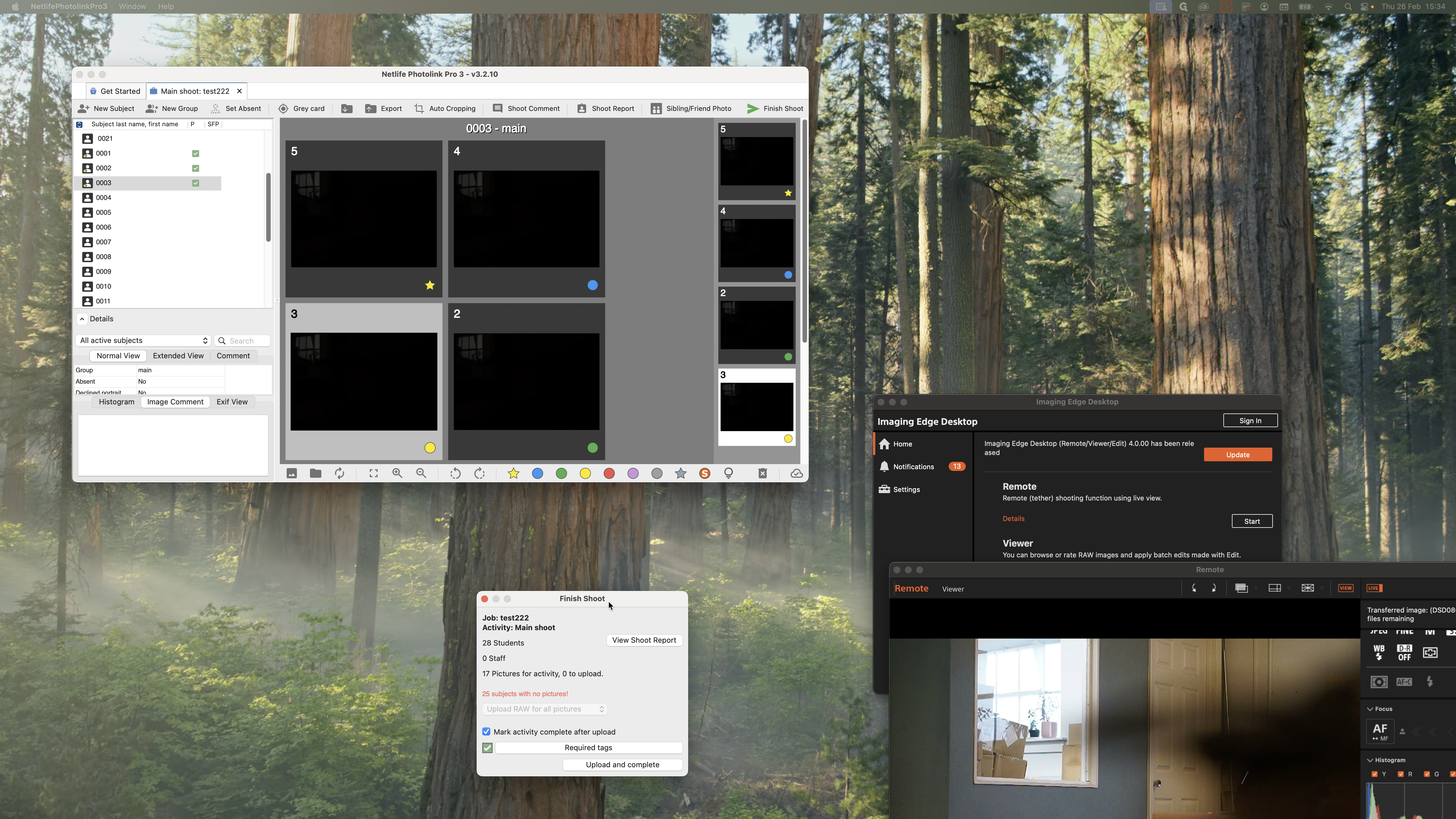Toggle the Required tags checkbox
The width and height of the screenshot is (1456, 819).
487,748
